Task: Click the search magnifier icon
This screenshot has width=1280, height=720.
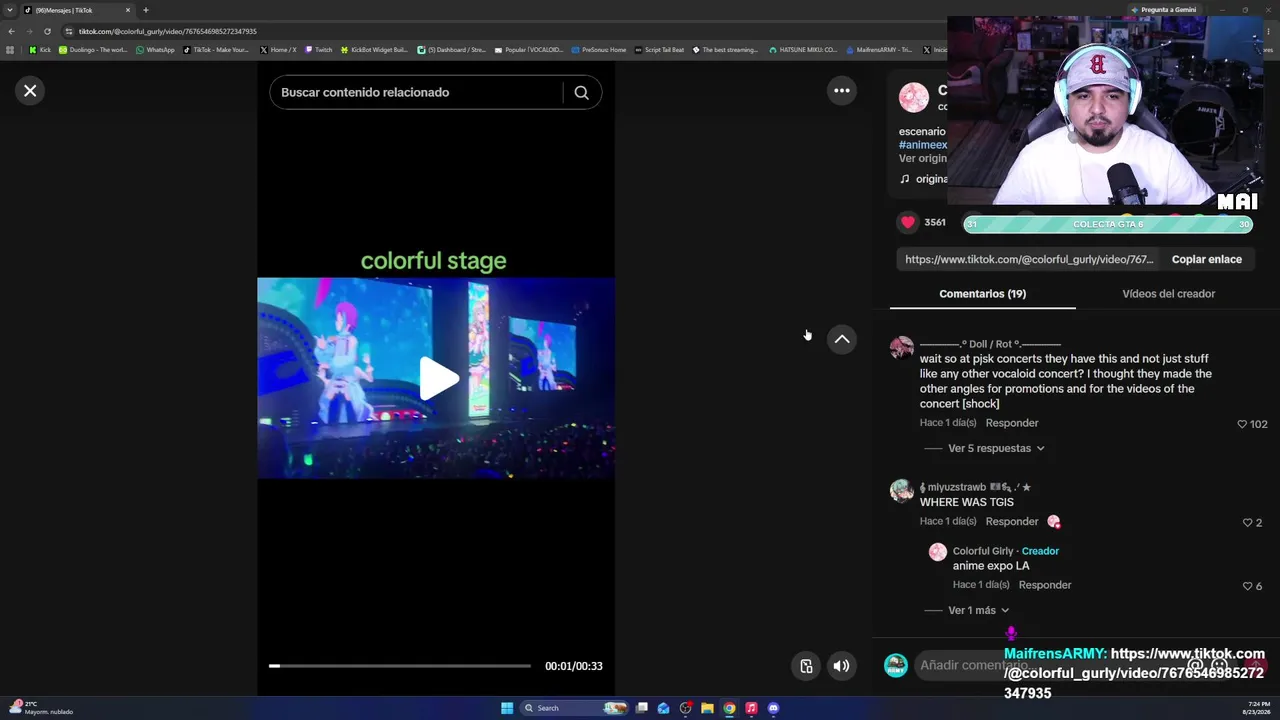Action: (581, 93)
